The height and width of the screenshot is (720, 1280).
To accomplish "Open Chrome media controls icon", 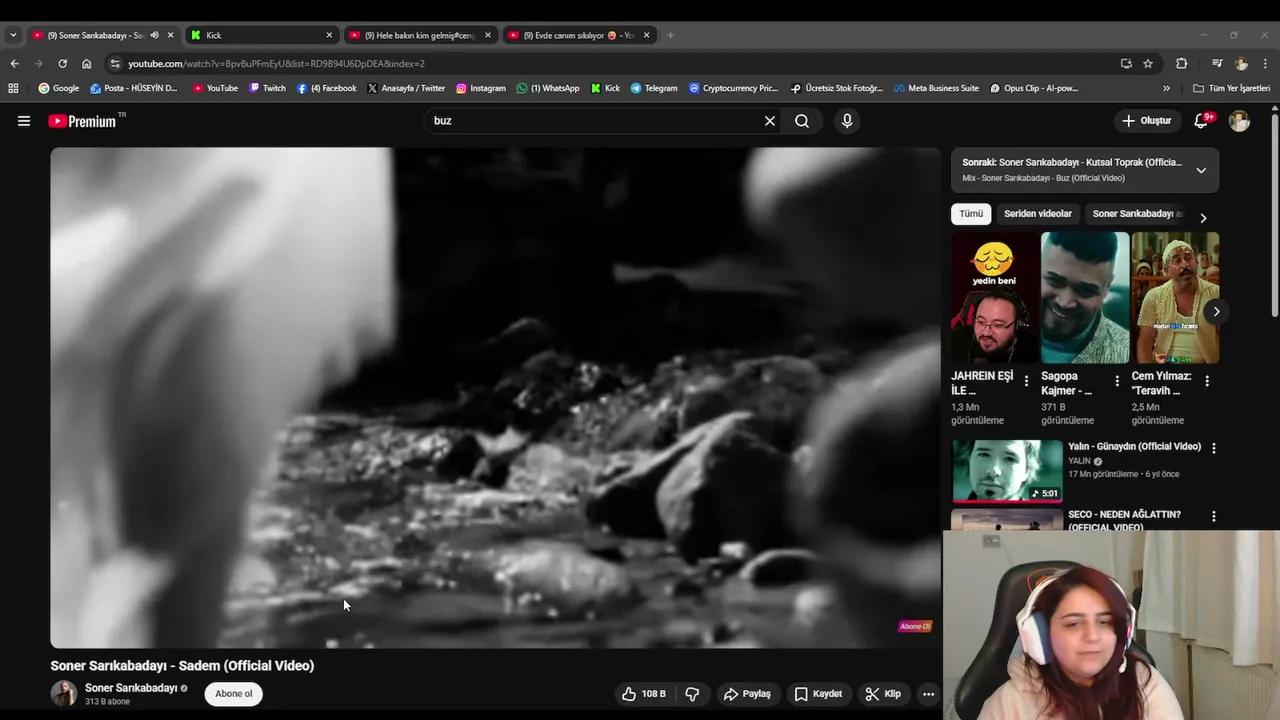I will (1217, 63).
